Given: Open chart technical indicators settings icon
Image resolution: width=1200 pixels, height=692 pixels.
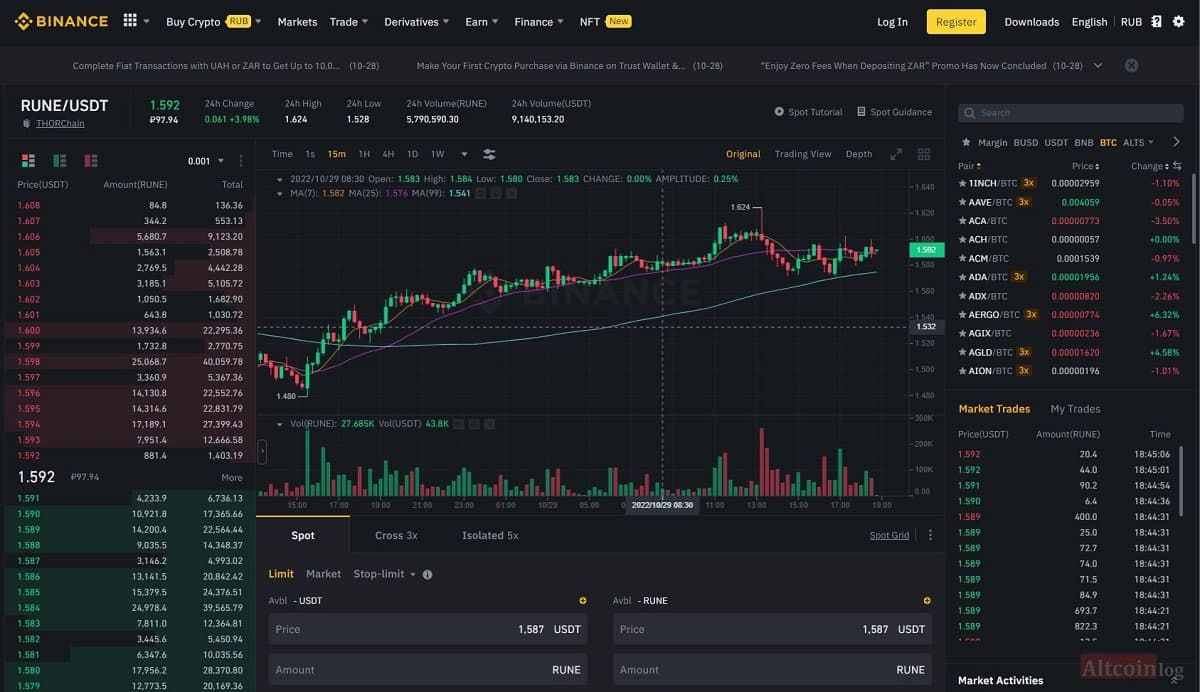Looking at the screenshot, I should (489, 154).
